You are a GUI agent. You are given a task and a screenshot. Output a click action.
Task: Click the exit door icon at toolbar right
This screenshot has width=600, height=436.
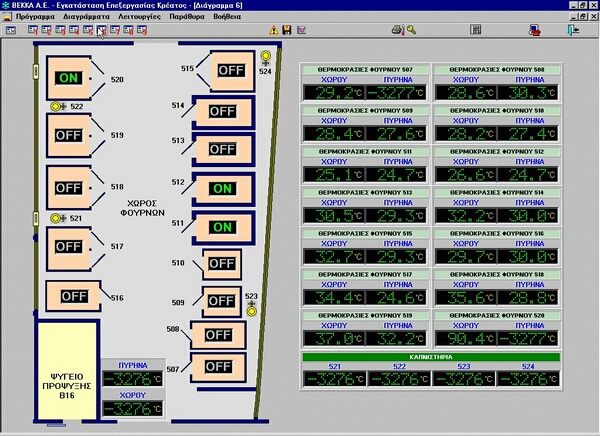[571, 30]
